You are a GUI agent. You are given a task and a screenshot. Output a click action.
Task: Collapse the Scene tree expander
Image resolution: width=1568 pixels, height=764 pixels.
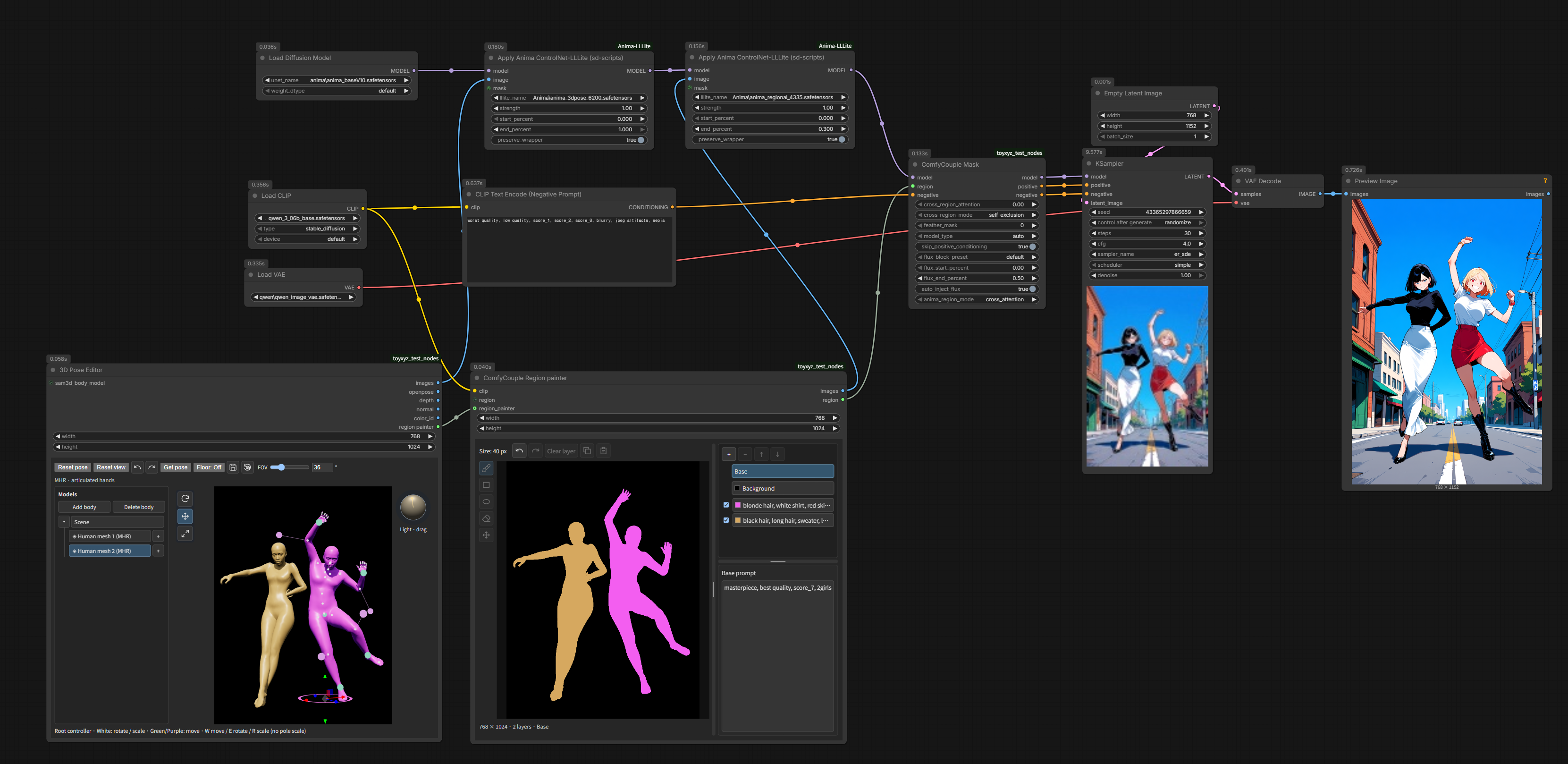tap(64, 522)
